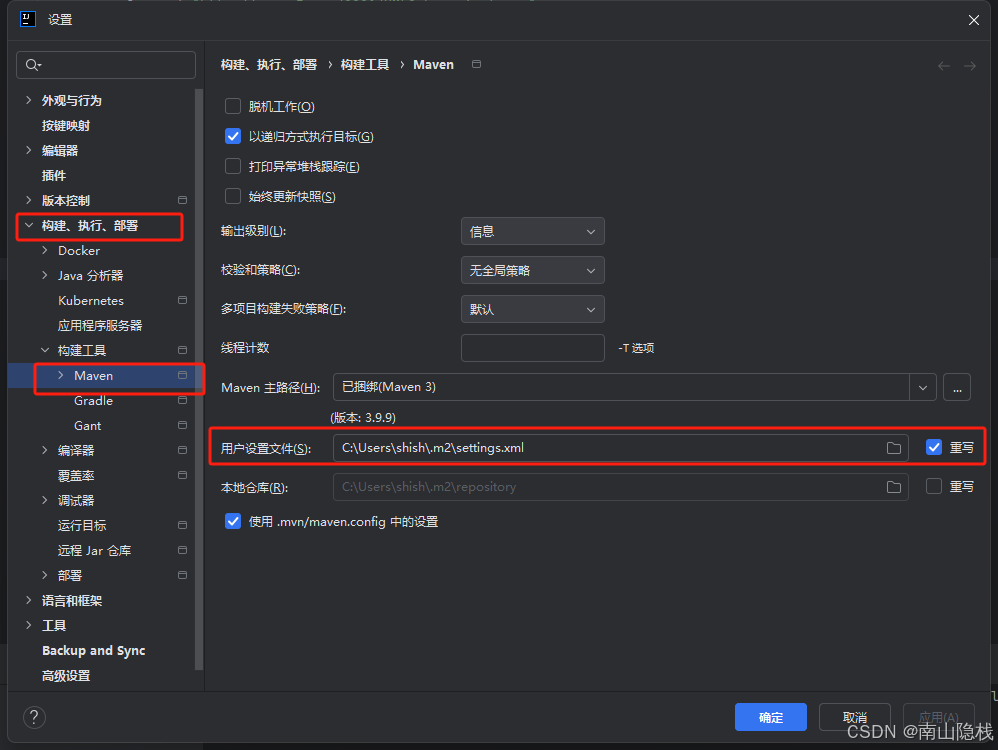
Task: Collapse the 构建、执行、部署 tree node
Action: coord(29,225)
